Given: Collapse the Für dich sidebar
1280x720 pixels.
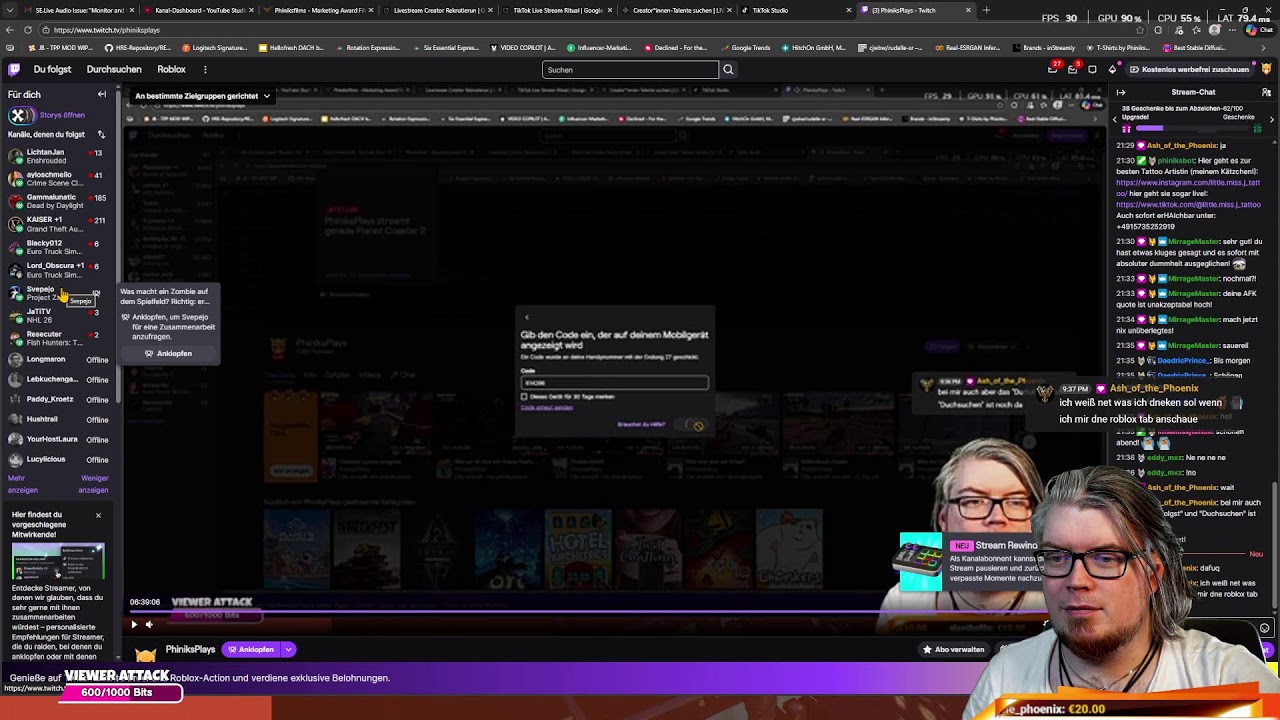Looking at the screenshot, I should 101,94.
